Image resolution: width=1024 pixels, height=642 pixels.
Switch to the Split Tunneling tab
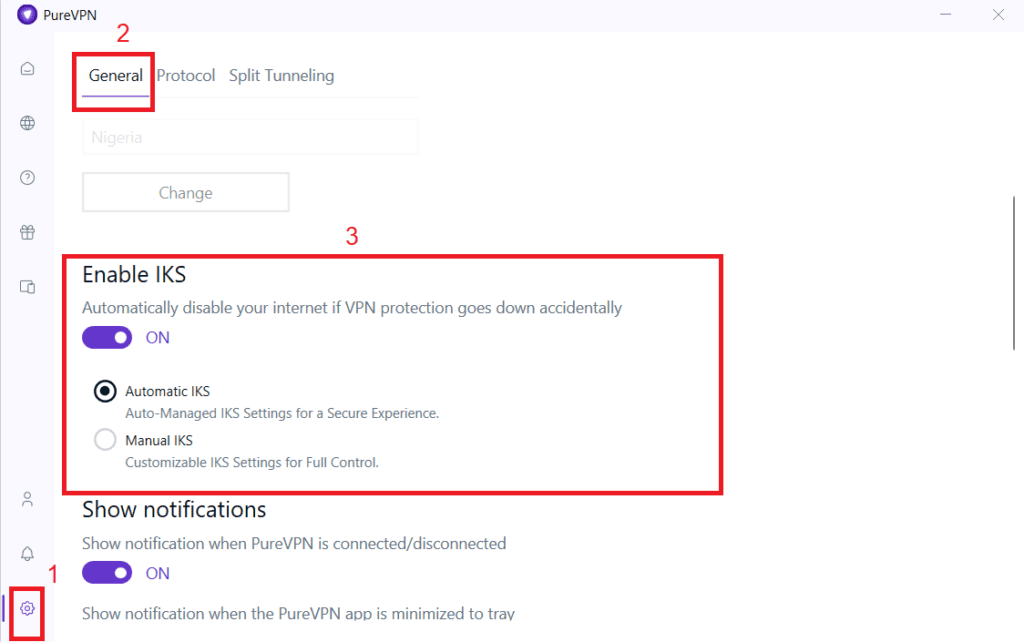281,76
